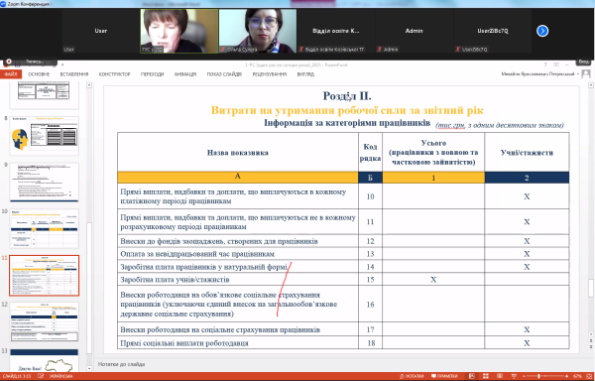Click 'Назва показника' table header cell
Viewport: 595px width, 381px height.
238,153
